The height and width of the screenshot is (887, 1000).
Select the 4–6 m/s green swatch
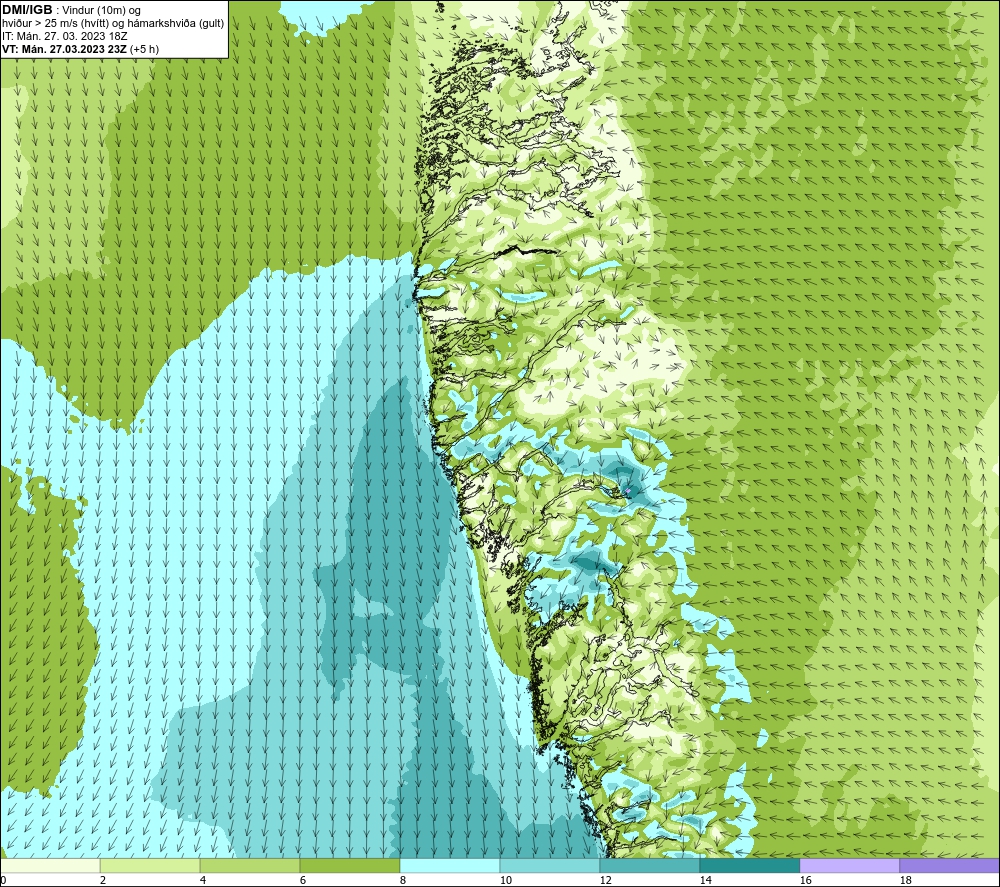click(x=250, y=866)
